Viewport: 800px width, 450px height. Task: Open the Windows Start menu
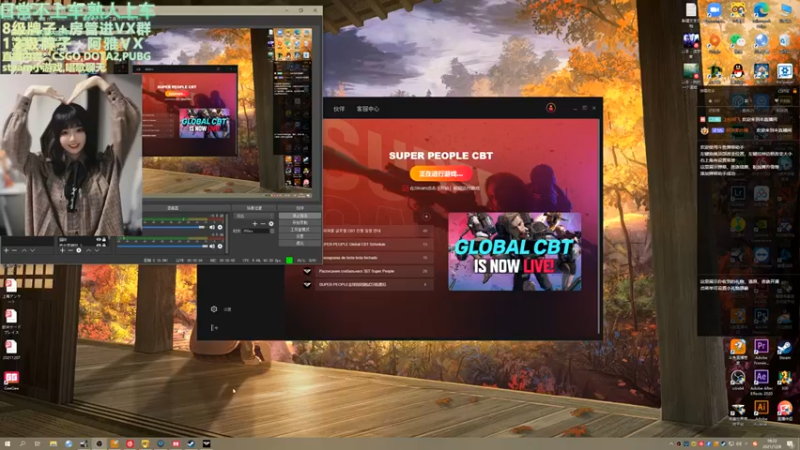pos(7,444)
